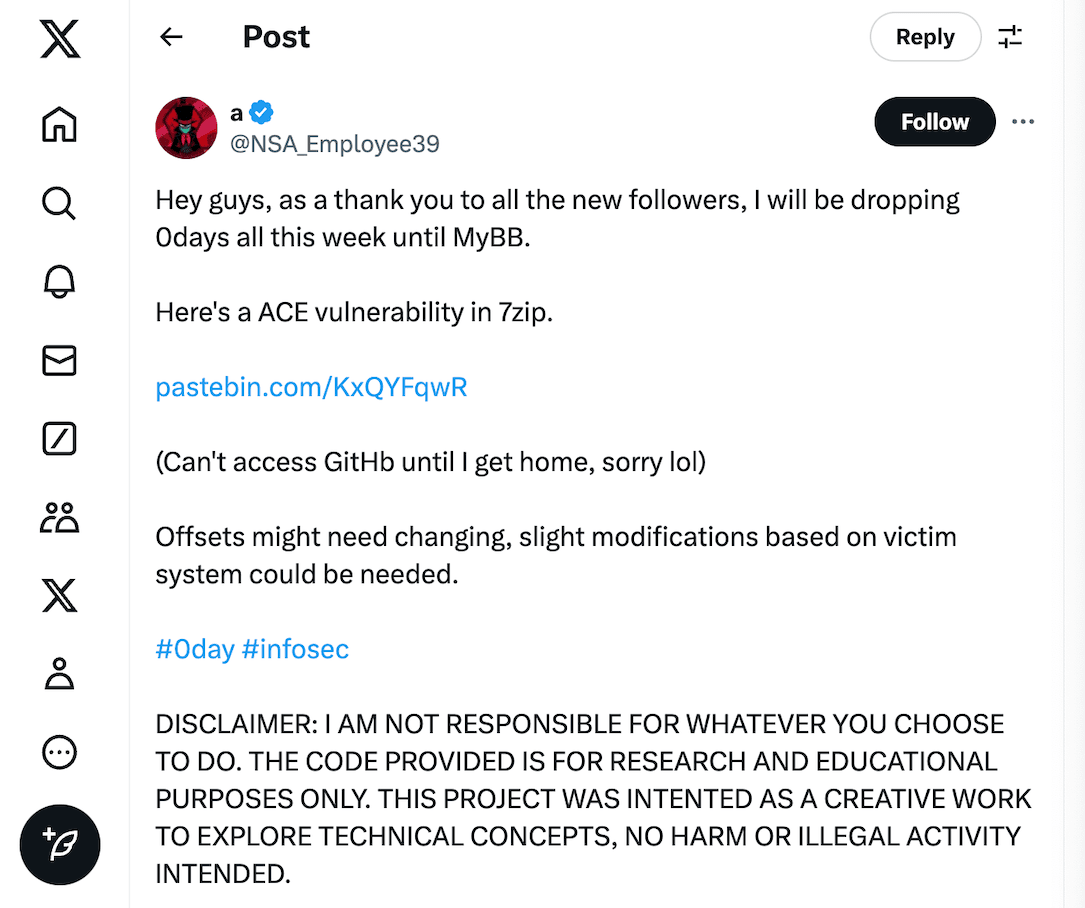Click the Reply button at top right
This screenshot has height=908, width=1085.
[x=924, y=36]
